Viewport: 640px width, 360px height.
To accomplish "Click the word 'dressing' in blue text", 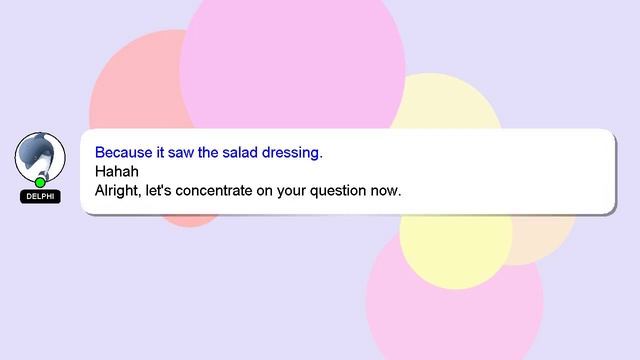I will 292,153.
